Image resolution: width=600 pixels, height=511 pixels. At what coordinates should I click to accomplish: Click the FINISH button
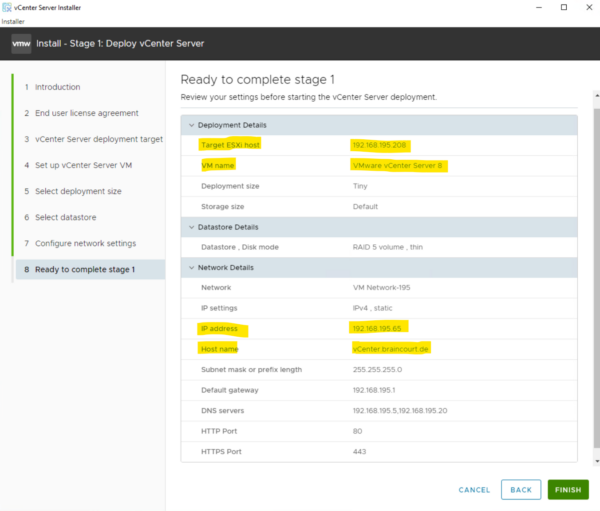pos(568,490)
